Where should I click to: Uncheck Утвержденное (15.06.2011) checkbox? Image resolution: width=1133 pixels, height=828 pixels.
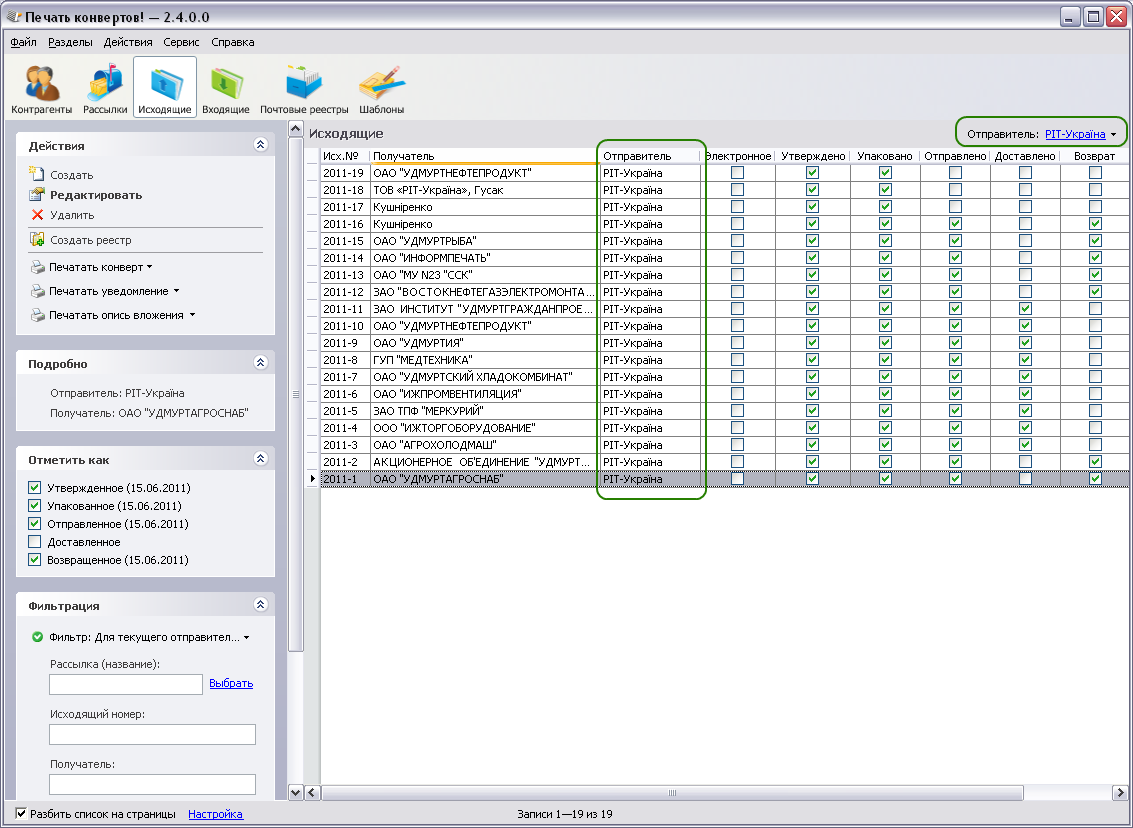tap(35, 488)
